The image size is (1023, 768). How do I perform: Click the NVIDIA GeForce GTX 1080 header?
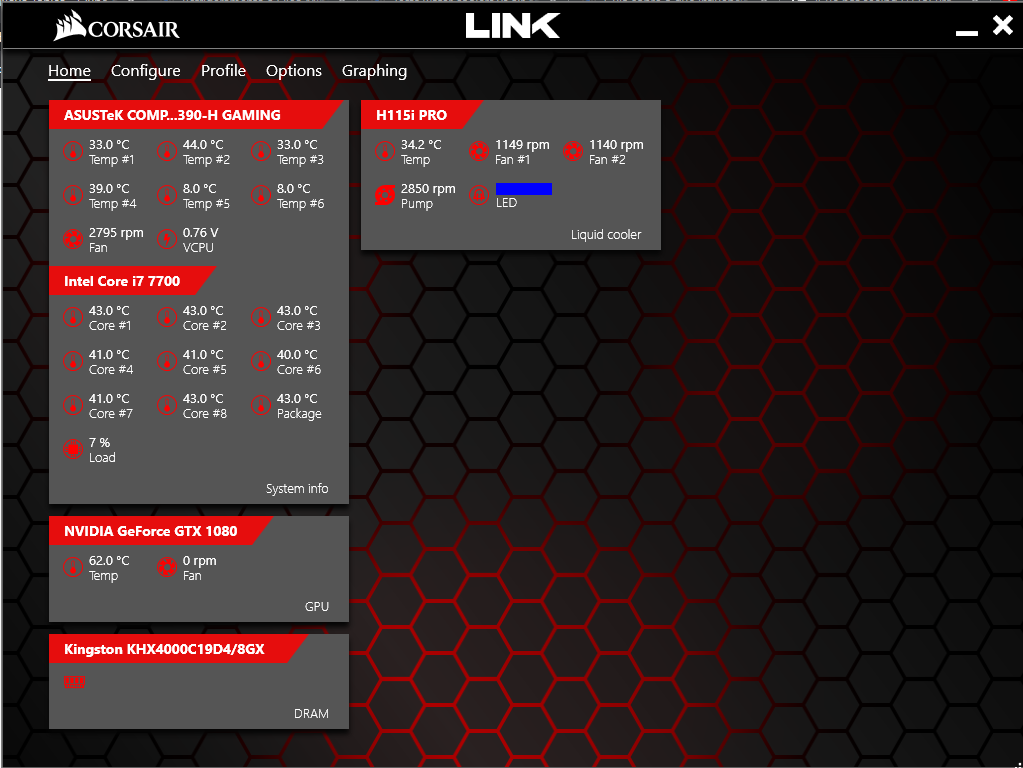(x=160, y=531)
